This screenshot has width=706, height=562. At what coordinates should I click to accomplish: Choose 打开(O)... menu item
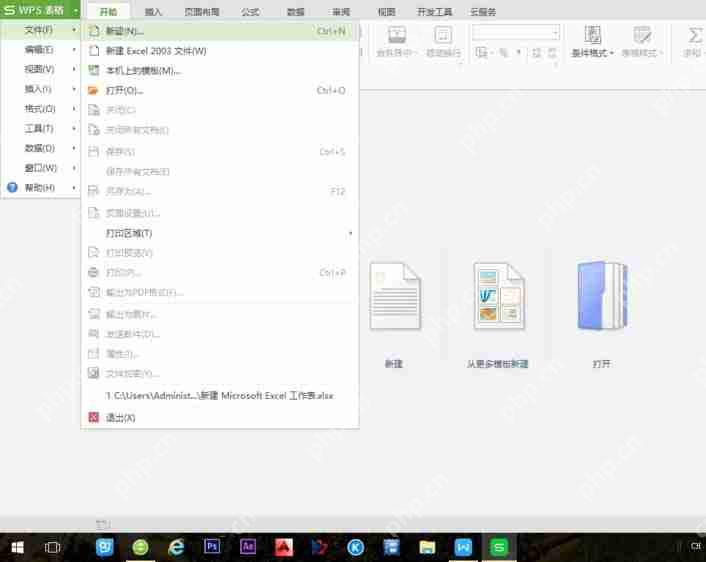click(220, 91)
